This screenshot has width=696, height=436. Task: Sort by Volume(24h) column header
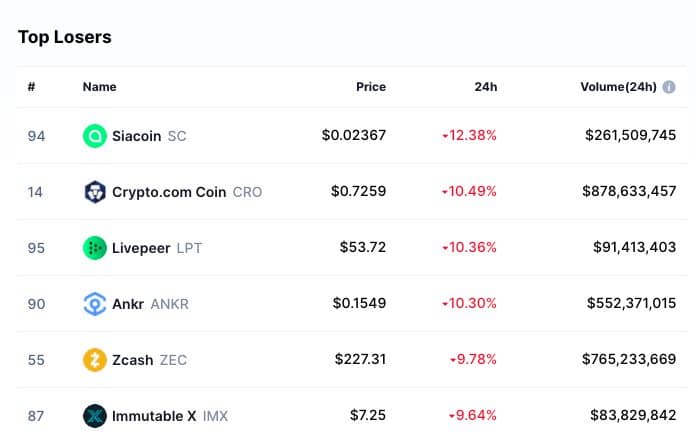[618, 87]
